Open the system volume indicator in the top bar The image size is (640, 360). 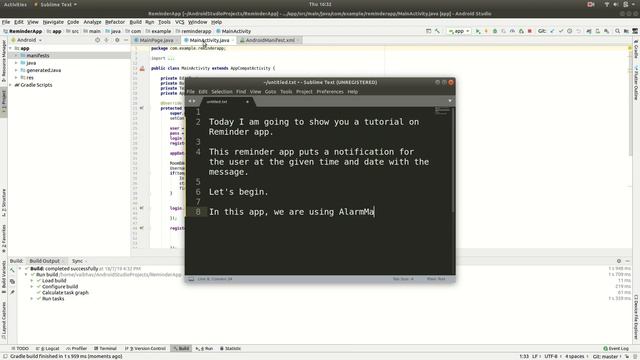coord(616,4)
